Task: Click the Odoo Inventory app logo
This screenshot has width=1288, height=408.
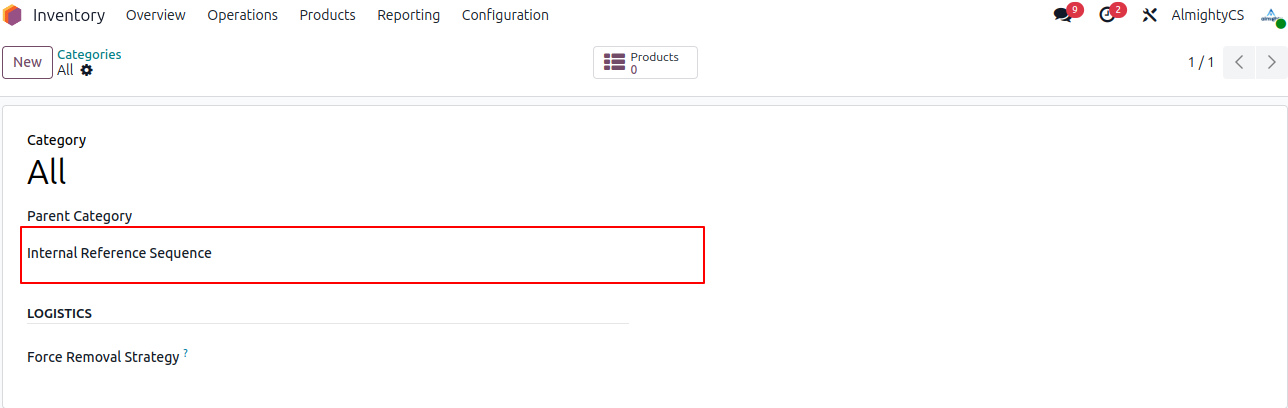Action: [13, 15]
